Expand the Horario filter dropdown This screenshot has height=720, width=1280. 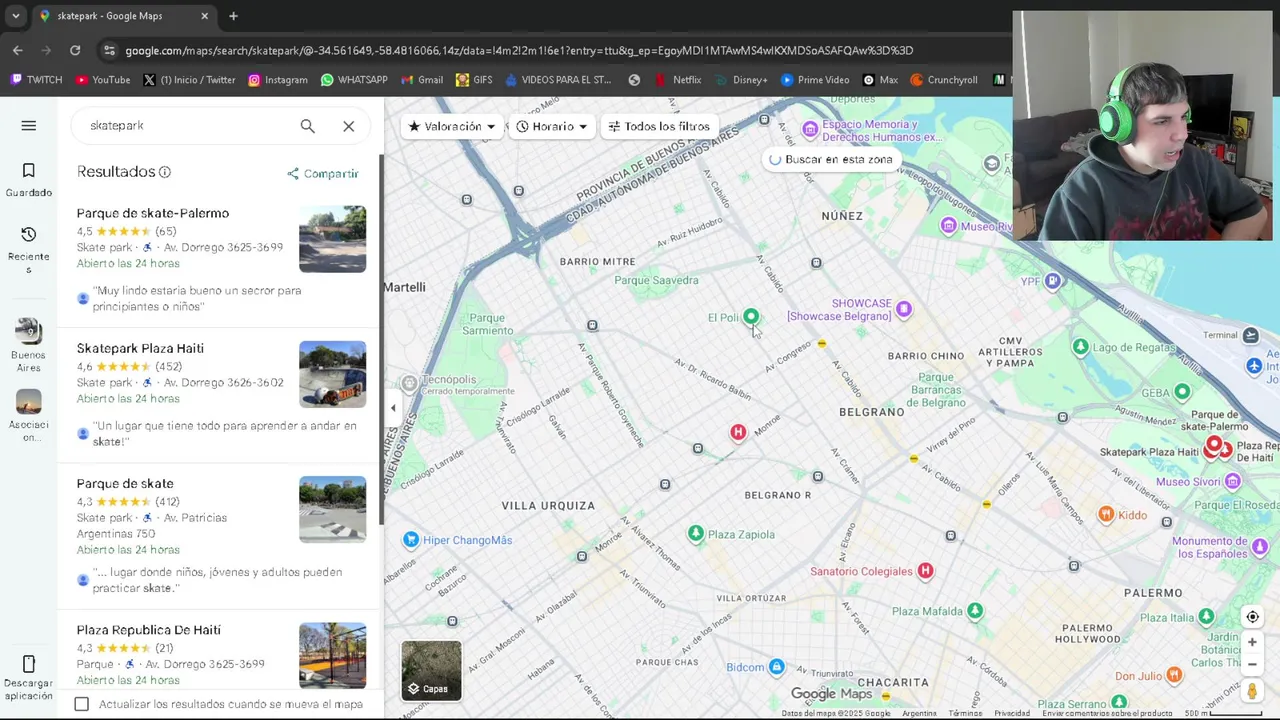[x=552, y=127]
